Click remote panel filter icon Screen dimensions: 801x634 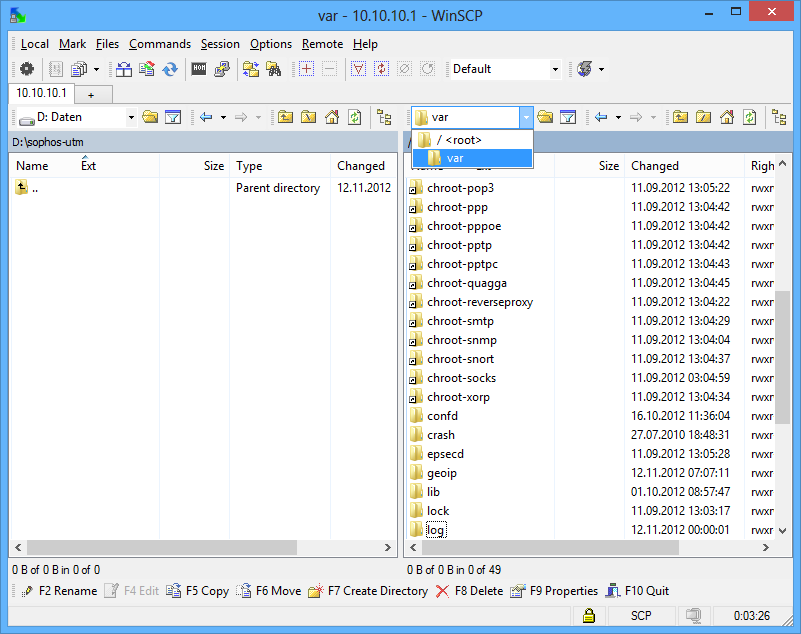click(568, 117)
